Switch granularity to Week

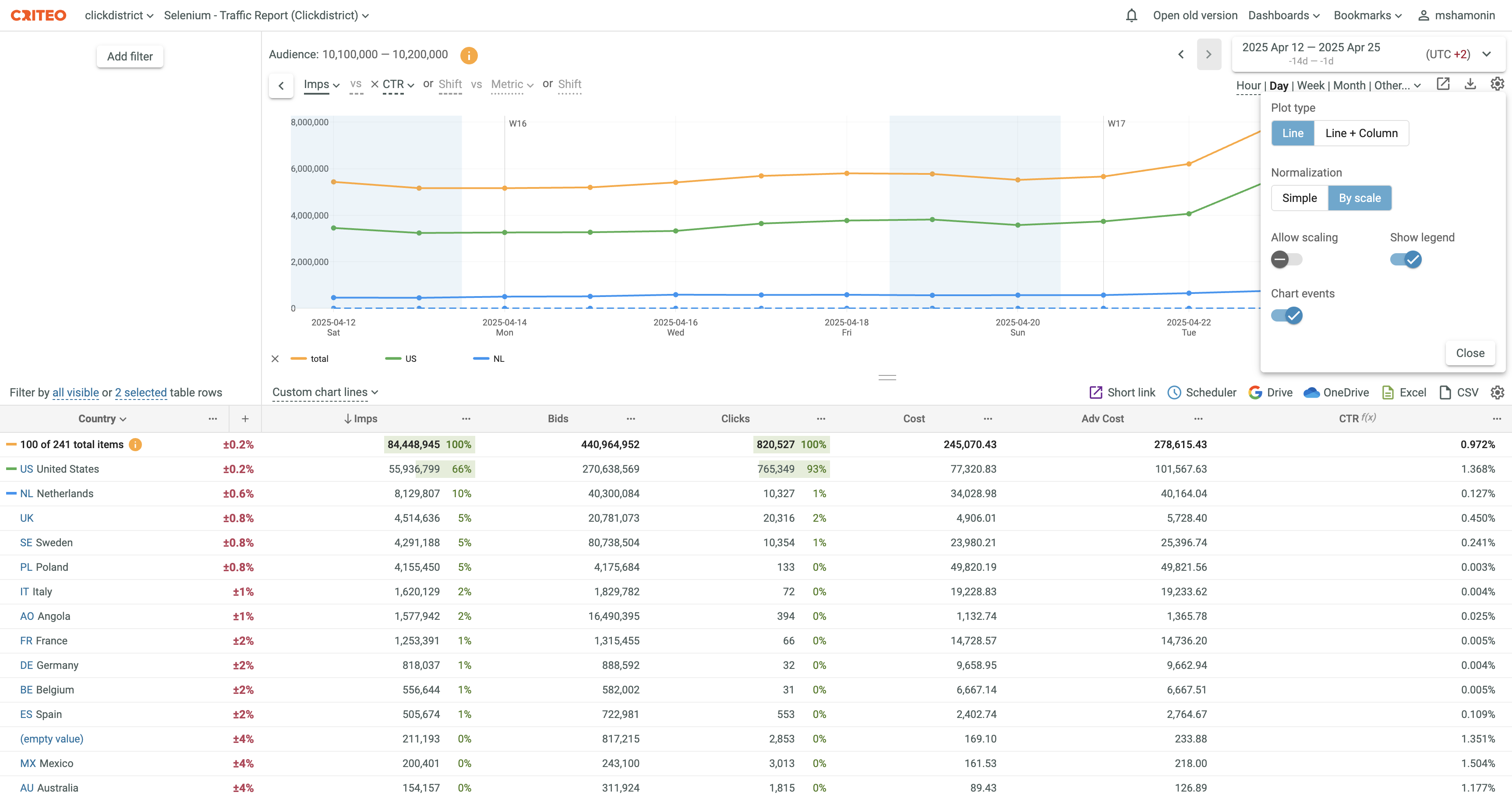click(x=1310, y=86)
